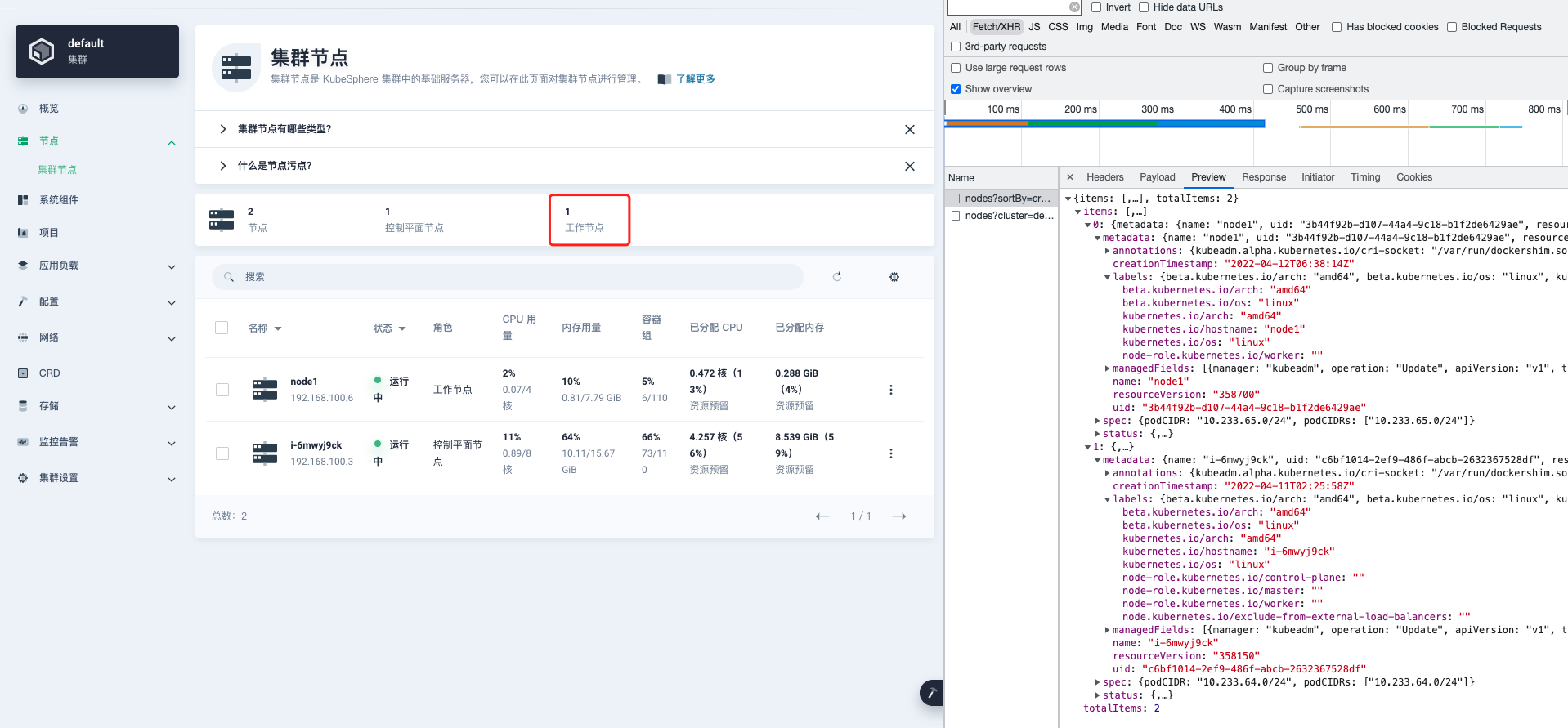The height and width of the screenshot is (728, 1568).
Task: Collapse the 节点 sidebar section chevron
Action: (172, 143)
